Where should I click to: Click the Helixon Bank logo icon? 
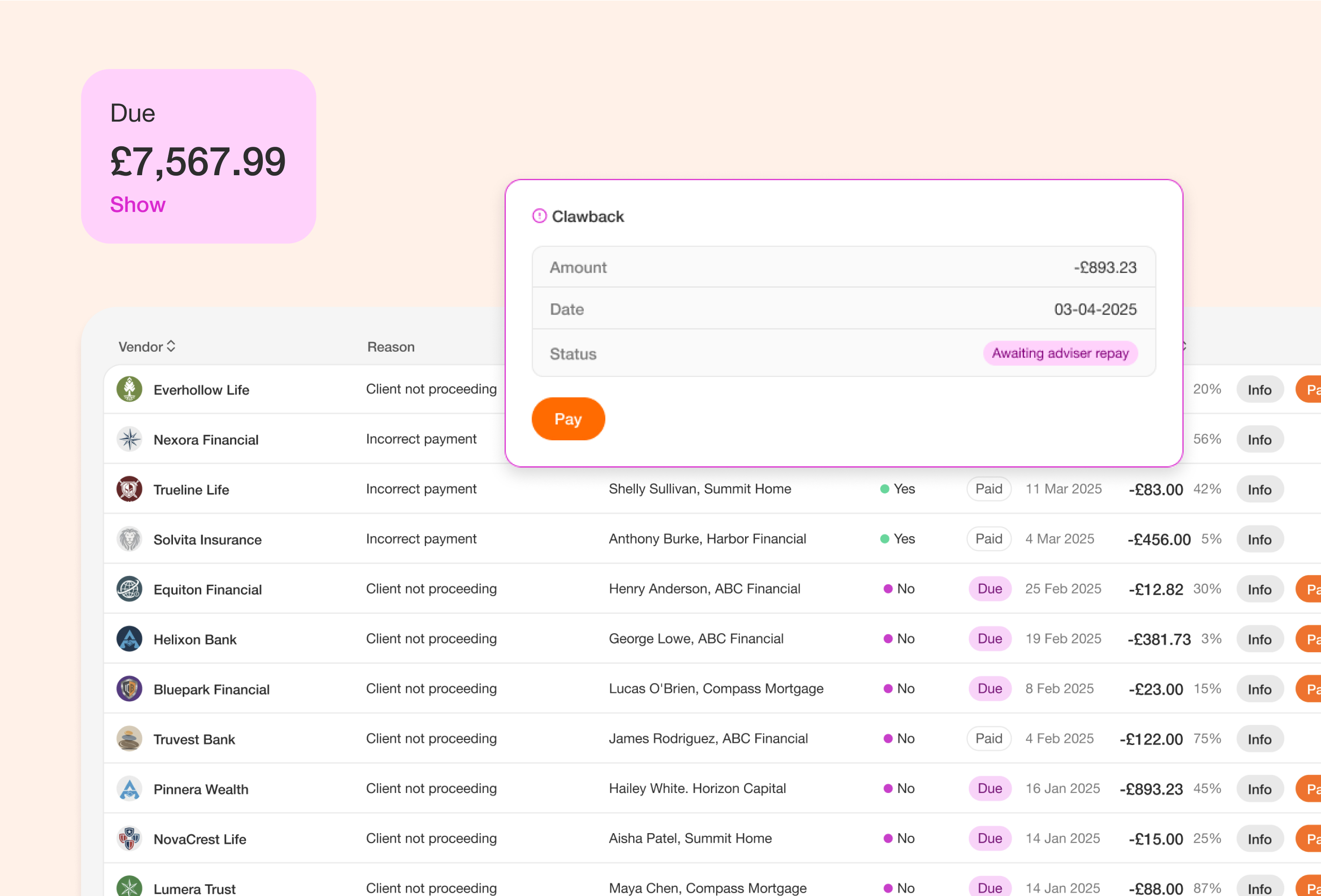[129, 639]
